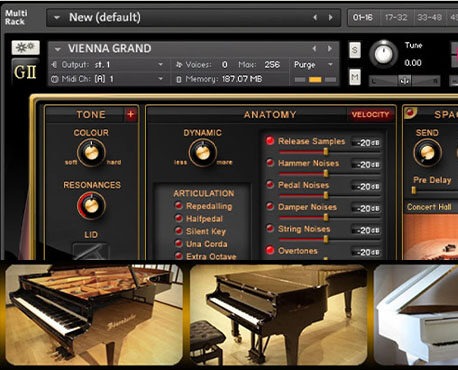Select the Bösendorfer piano photo thumbnail

94,315
